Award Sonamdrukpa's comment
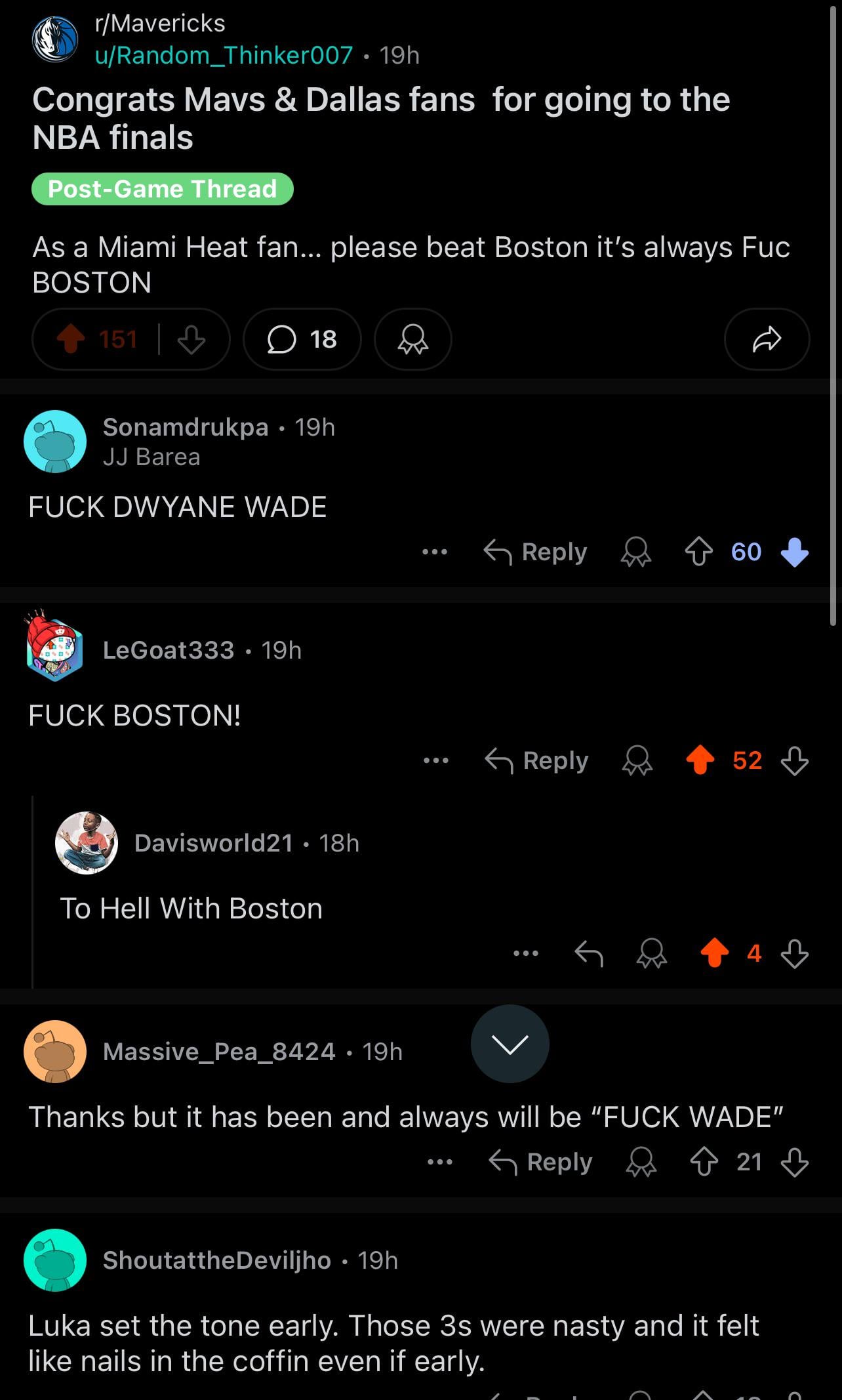Screen dimensions: 842x1400 pyautogui.click(x=635, y=552)
